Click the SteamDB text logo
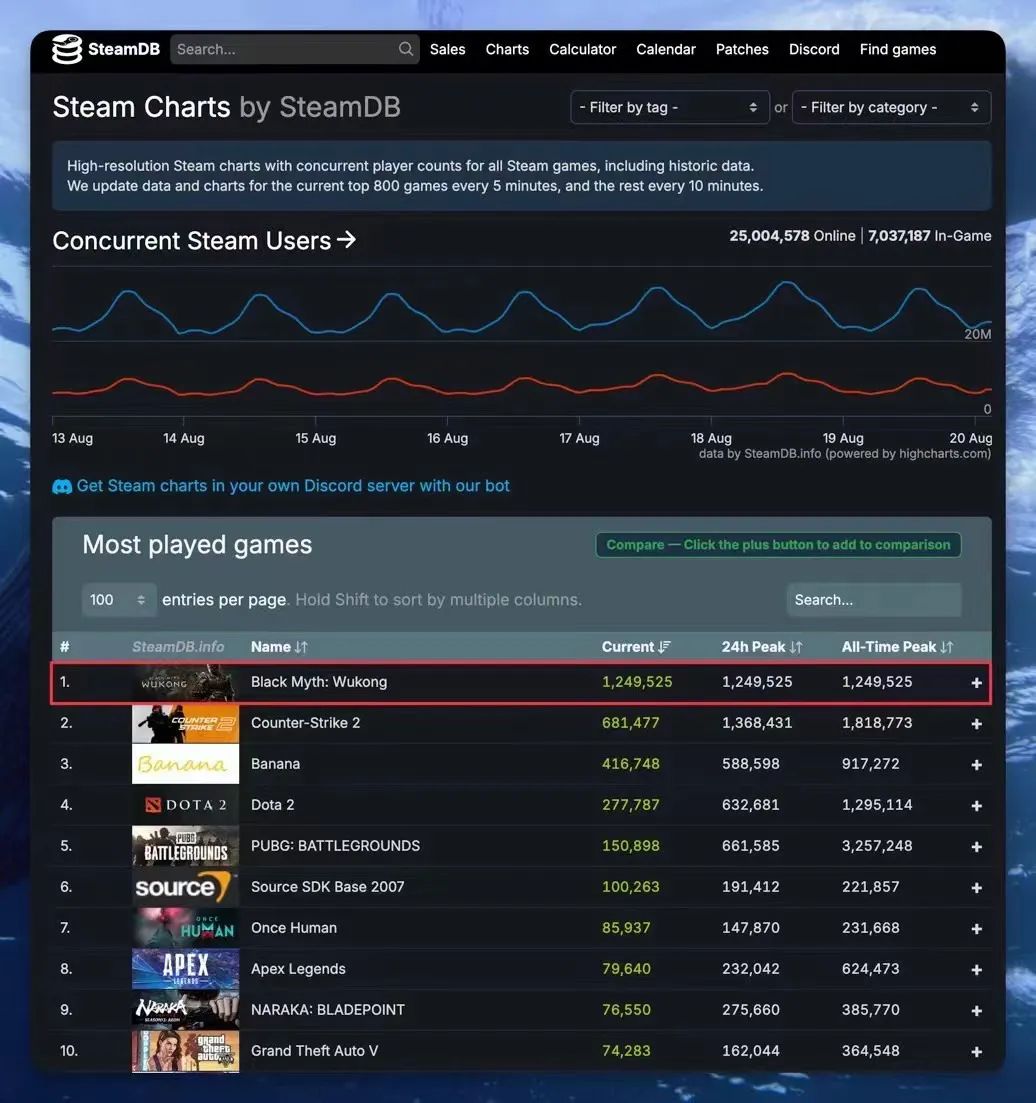Screen dimensions: 1036x1103 [124, 49]
